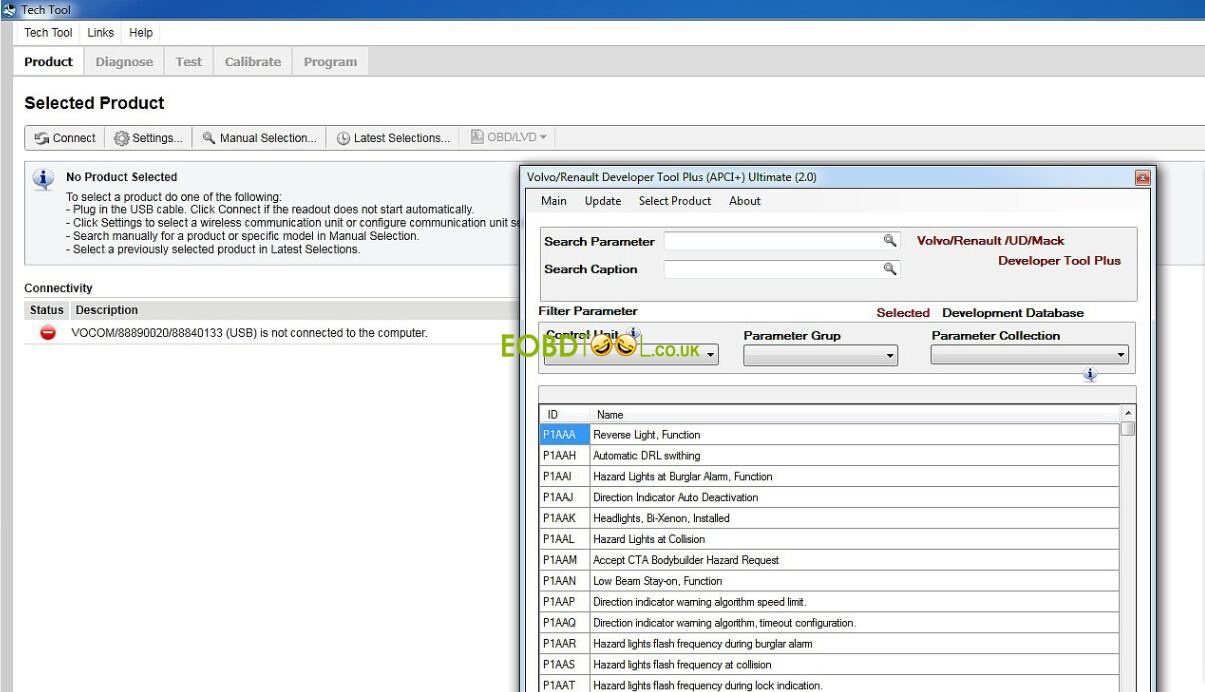Click the red disconnected status icon
1205x692 pixels.
(x=47, y=333)
